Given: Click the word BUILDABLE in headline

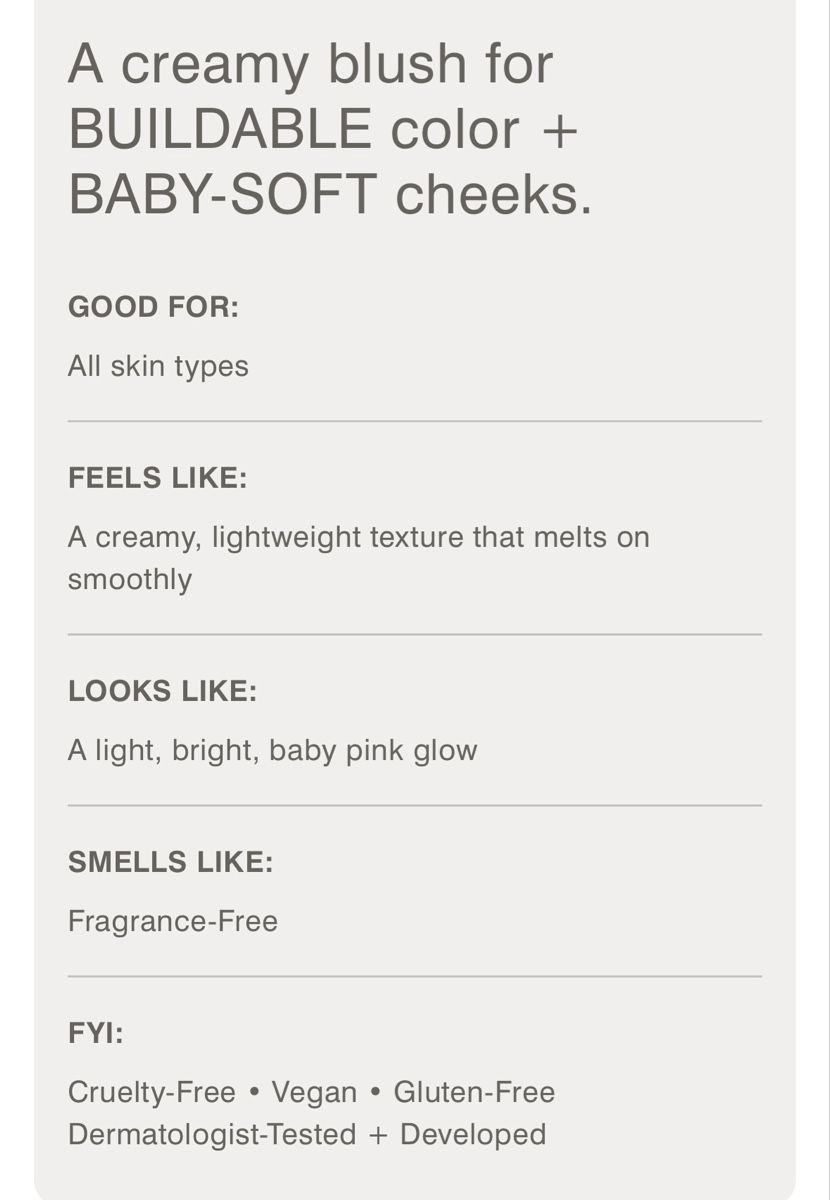Looking at the screenshot, I should (221, 130).
